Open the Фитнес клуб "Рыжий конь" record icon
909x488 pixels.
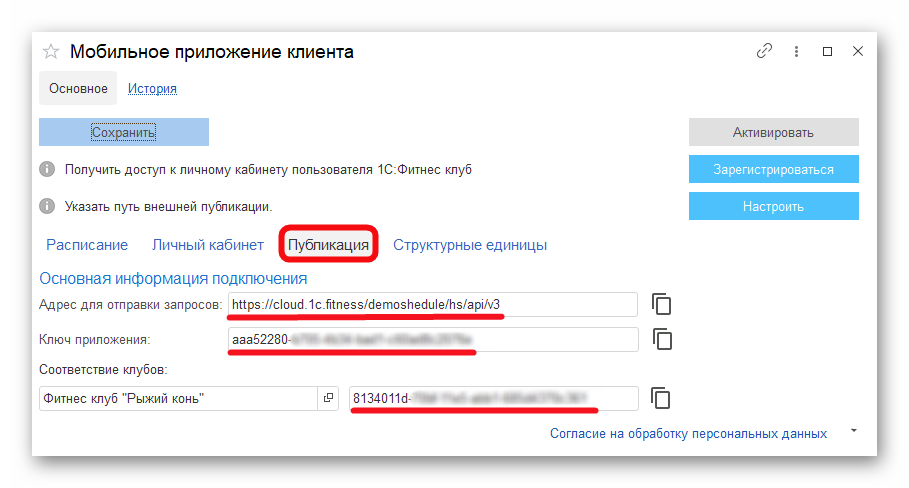click(x=328, y=398)
